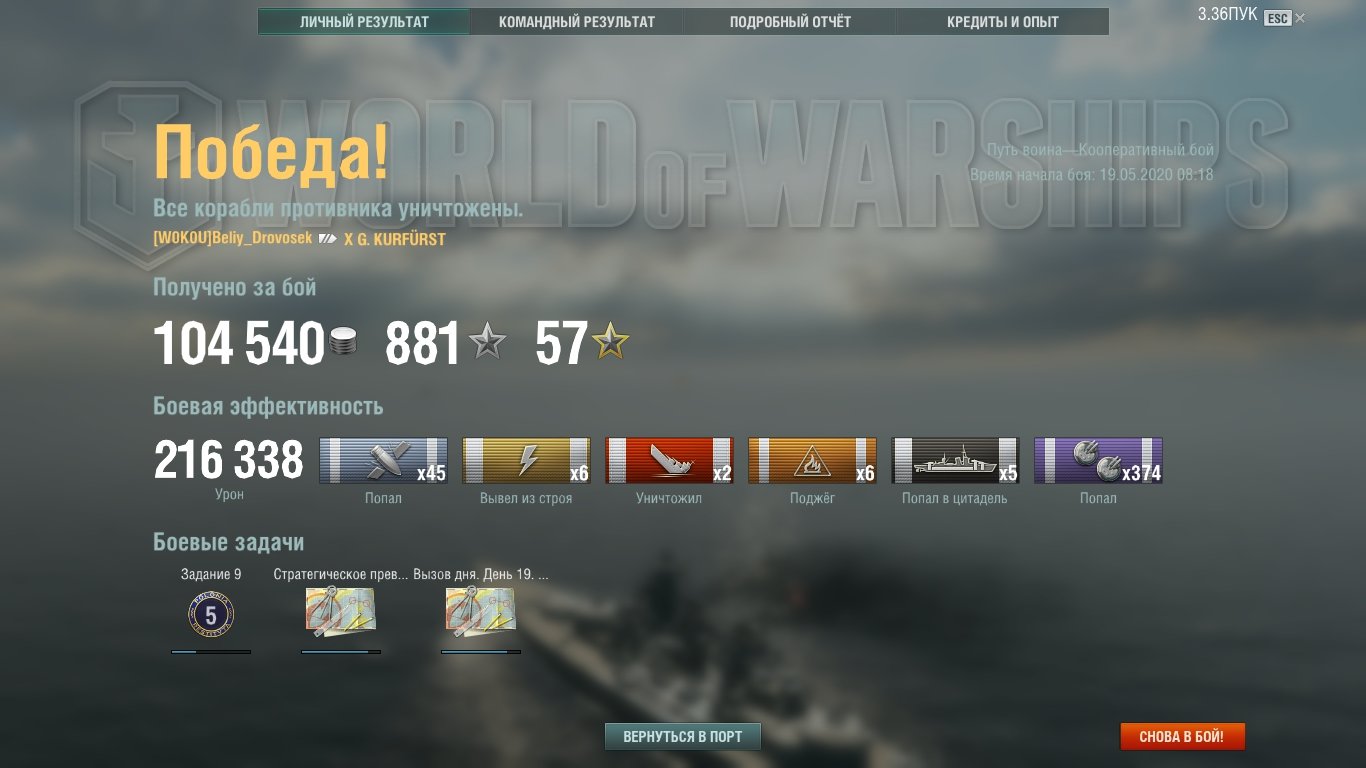The width and height of the screenshot is (1366, 768).
Task: Switch to the Командный результат tab
Action: (x=576, y=22)
